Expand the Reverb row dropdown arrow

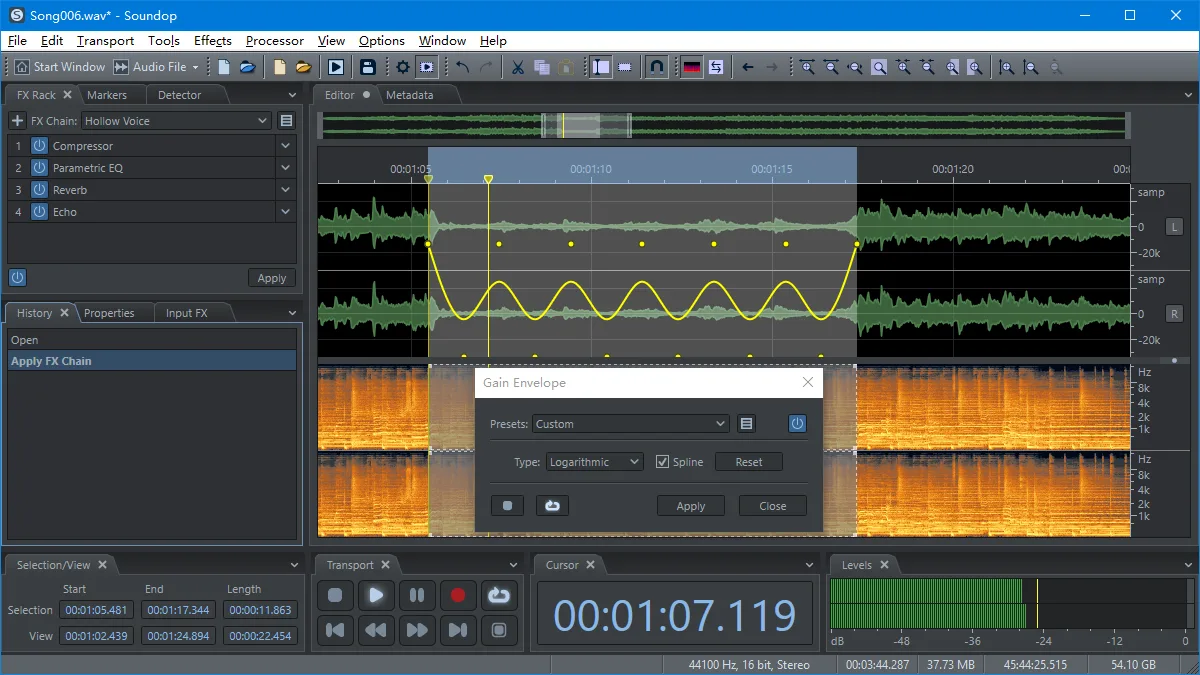point(286,190)
